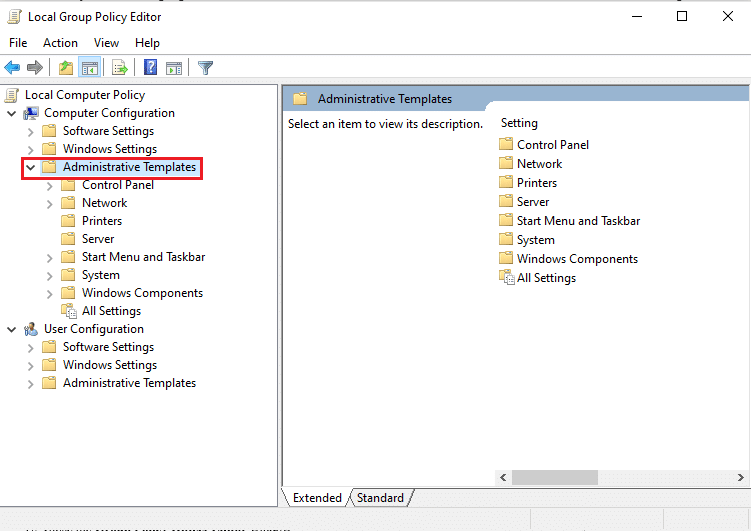Click the Export List toolbar icon

click(x=120, y=68)
